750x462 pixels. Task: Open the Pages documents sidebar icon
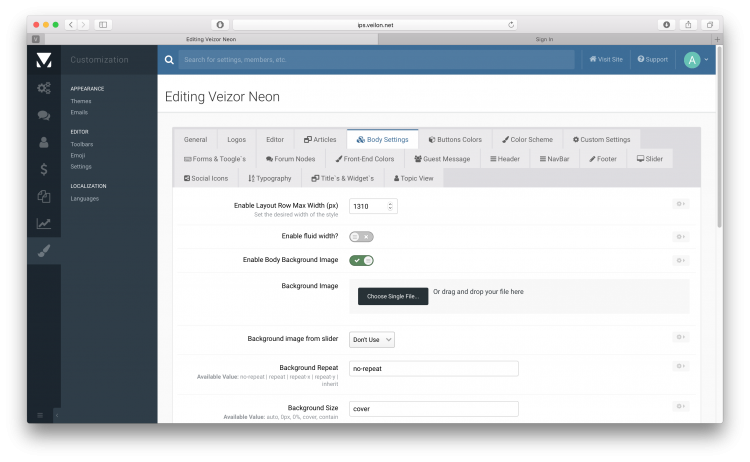pos(44,196)
